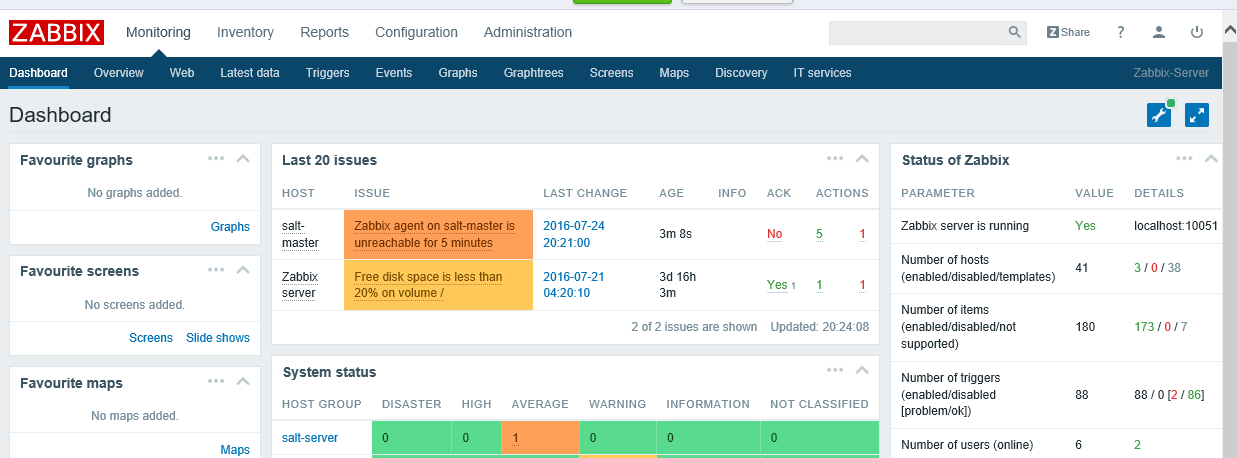Open Favourite screens widget options menu
This screenshot has height=458, width=1237.
click(217, 269)
